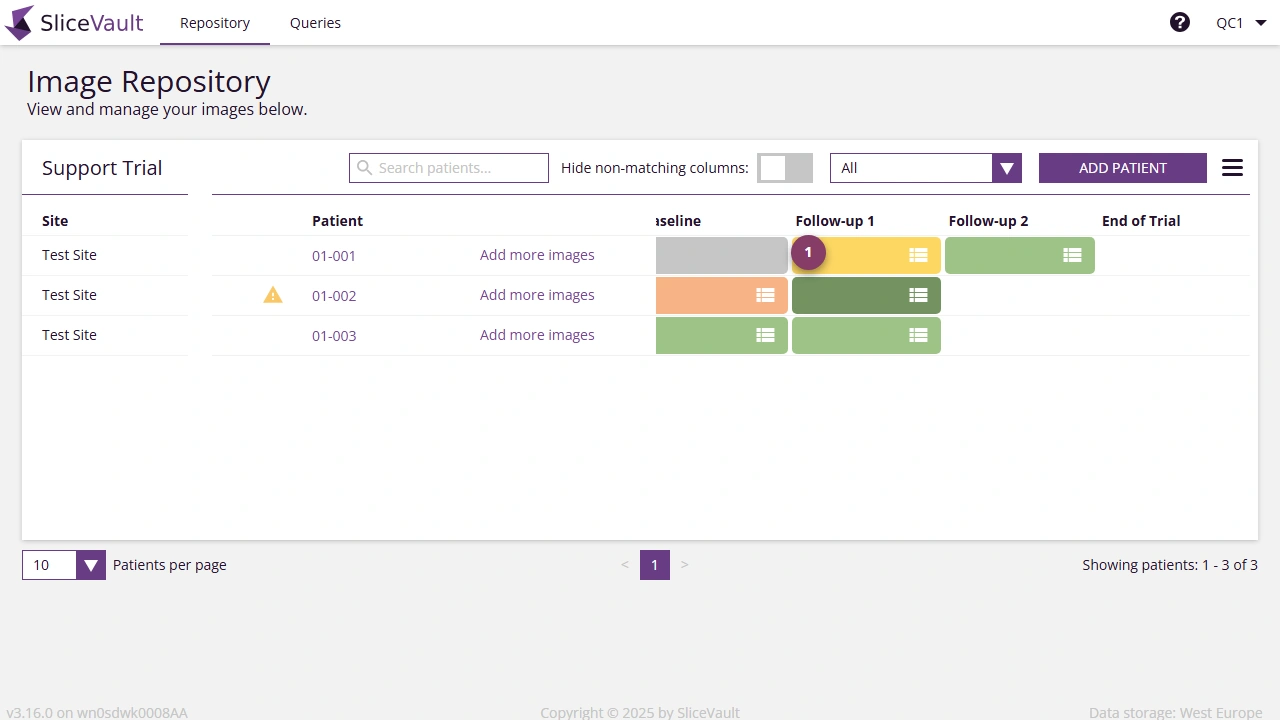1280x720 pixels.
Task: Click the SliceVault logo
Action: coord(74,22)
